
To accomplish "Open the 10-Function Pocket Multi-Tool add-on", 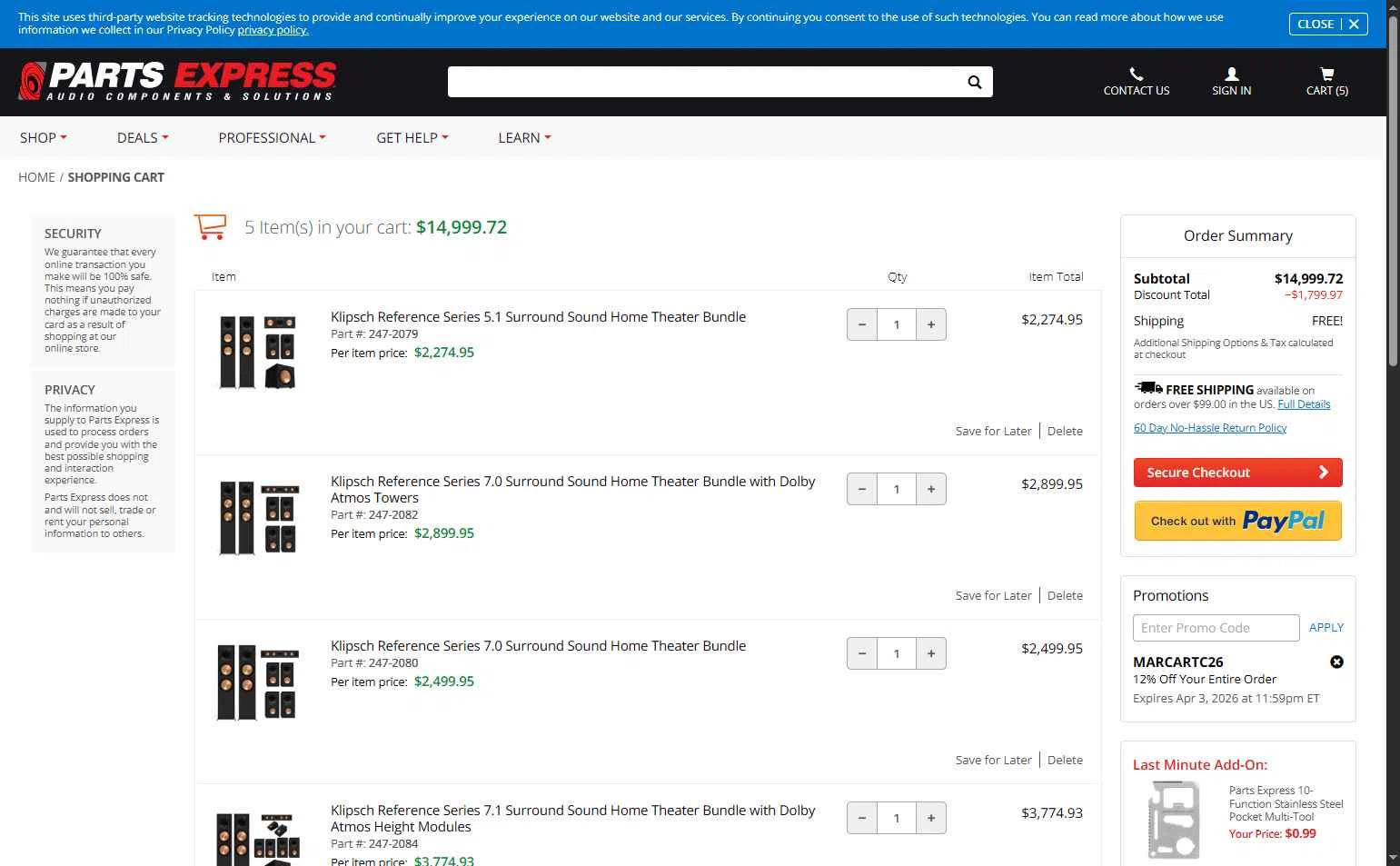I will coord(1286,803).
